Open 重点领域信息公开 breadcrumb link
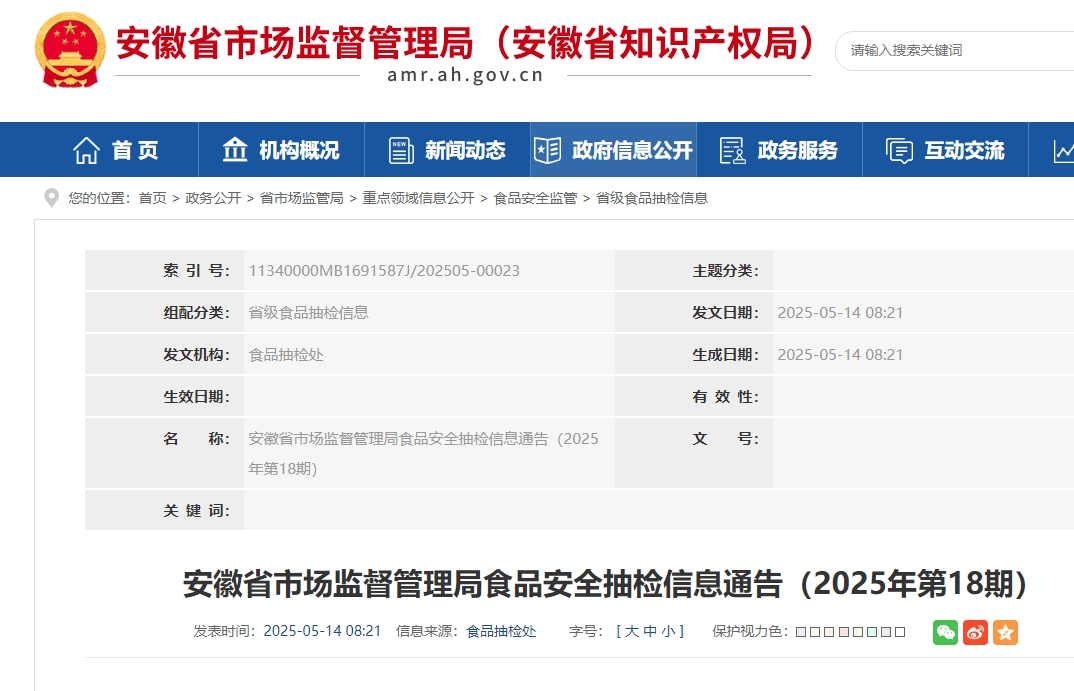This screenshot has width=1074, height=691. point(418,198)
